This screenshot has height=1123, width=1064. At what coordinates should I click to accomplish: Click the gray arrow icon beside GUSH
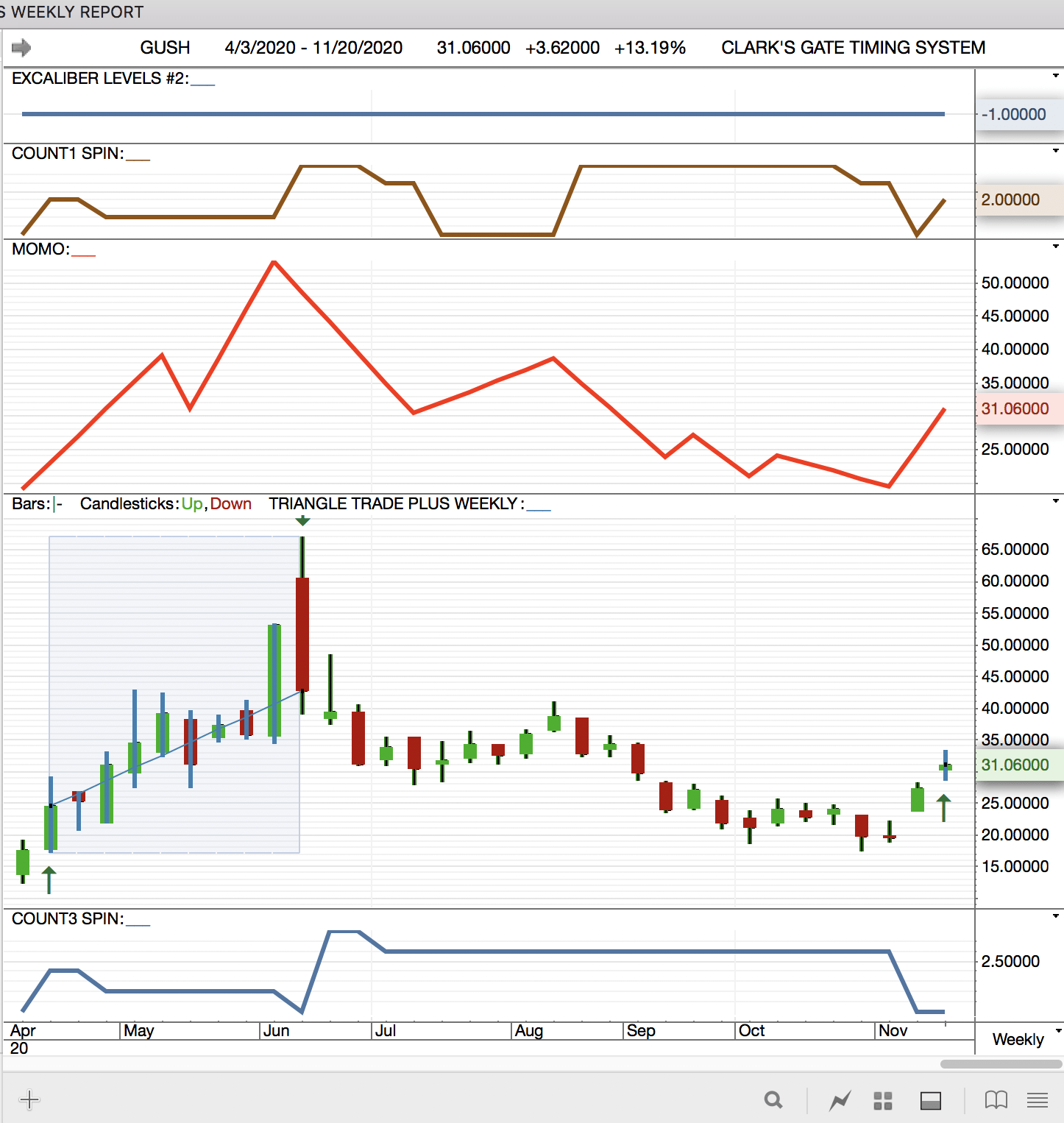point(21,48)
